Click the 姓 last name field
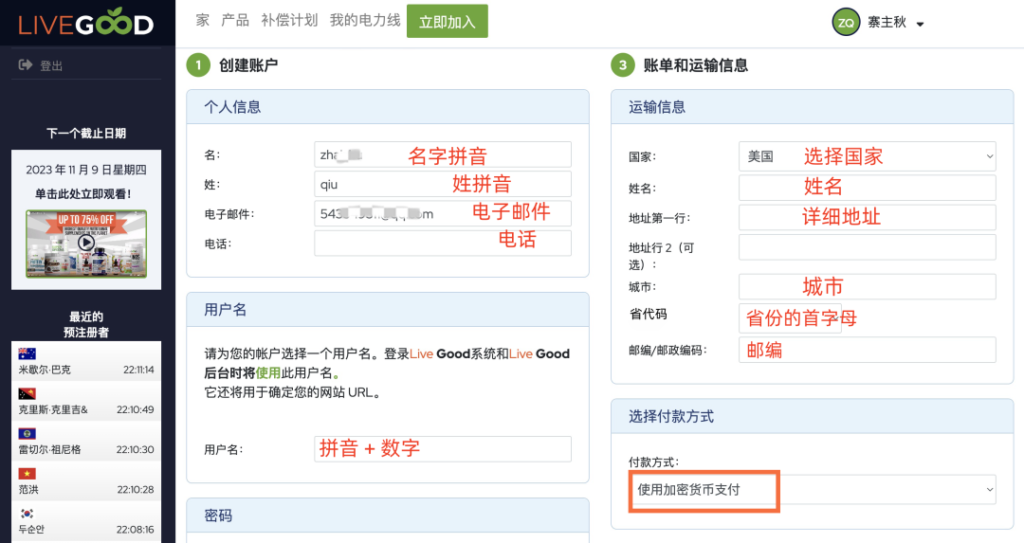Viewport: 1024px width, 543px height. click(x=443, y=184)
